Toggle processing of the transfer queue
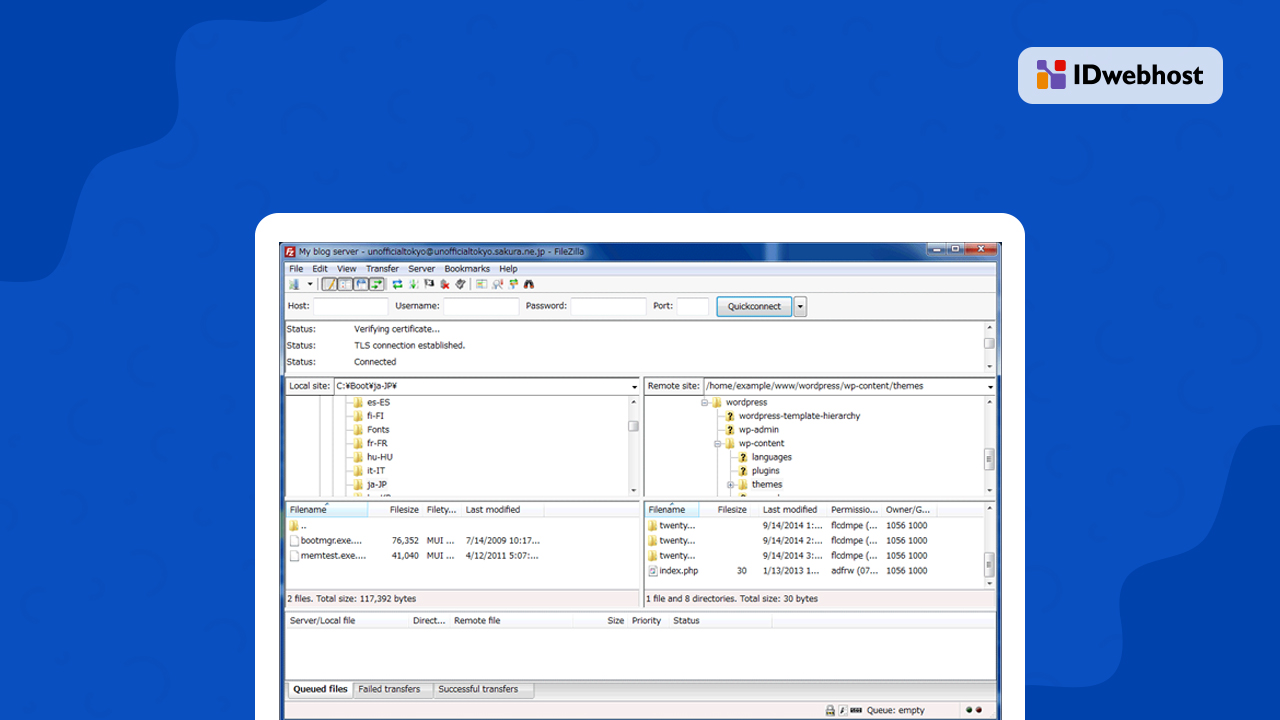The width and height of the screenshot is (1280, 720). point(413,284)
